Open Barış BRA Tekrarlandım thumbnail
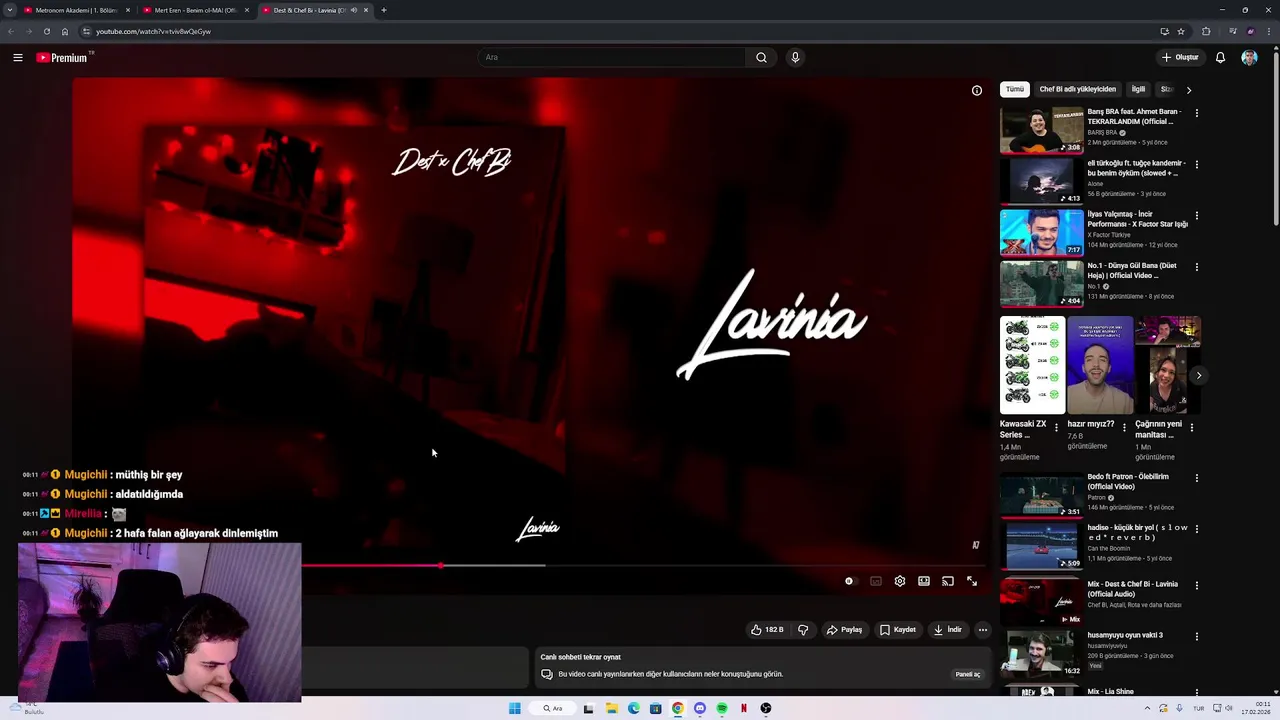Image resolution: width=1280 pixels, height=720 pixels. click(1042, 130)
